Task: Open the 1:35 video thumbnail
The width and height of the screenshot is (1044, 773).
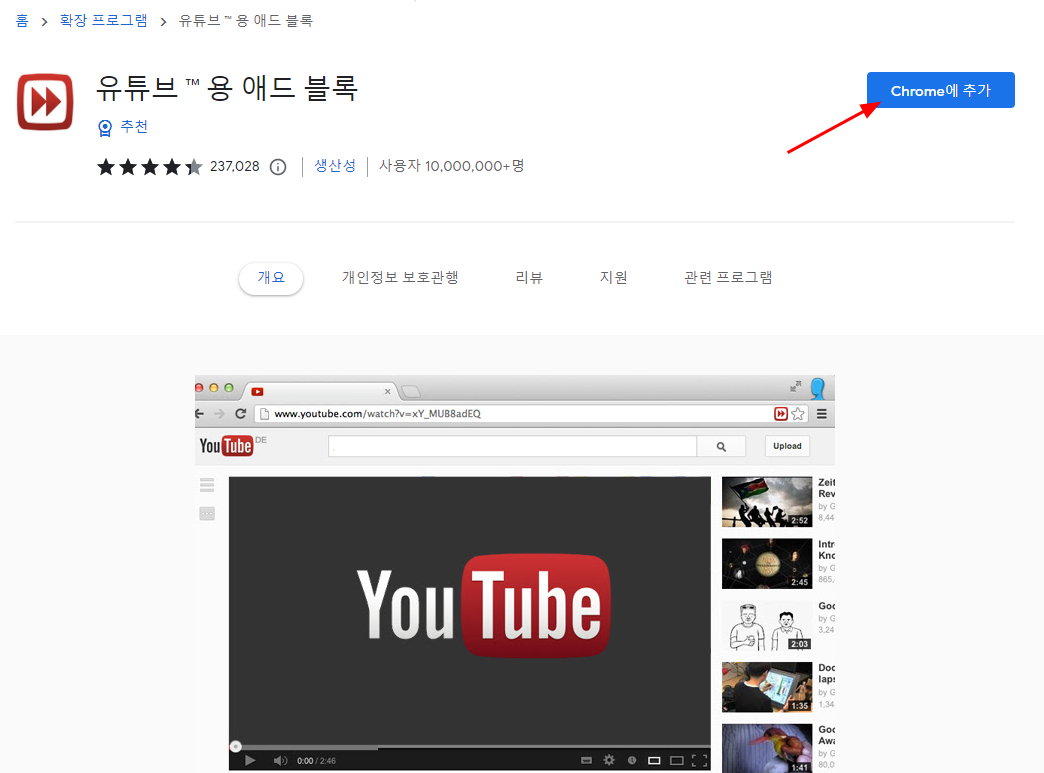Action: pyautogui.click(x=767, y=687)
